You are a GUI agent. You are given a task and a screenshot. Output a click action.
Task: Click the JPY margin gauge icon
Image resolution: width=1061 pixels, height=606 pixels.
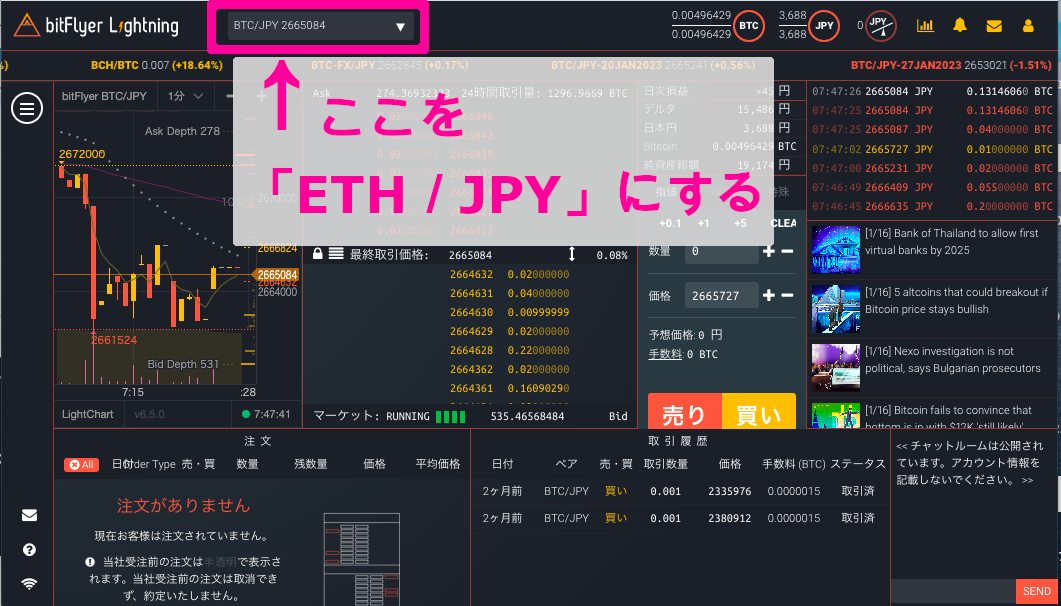[880, 26]
